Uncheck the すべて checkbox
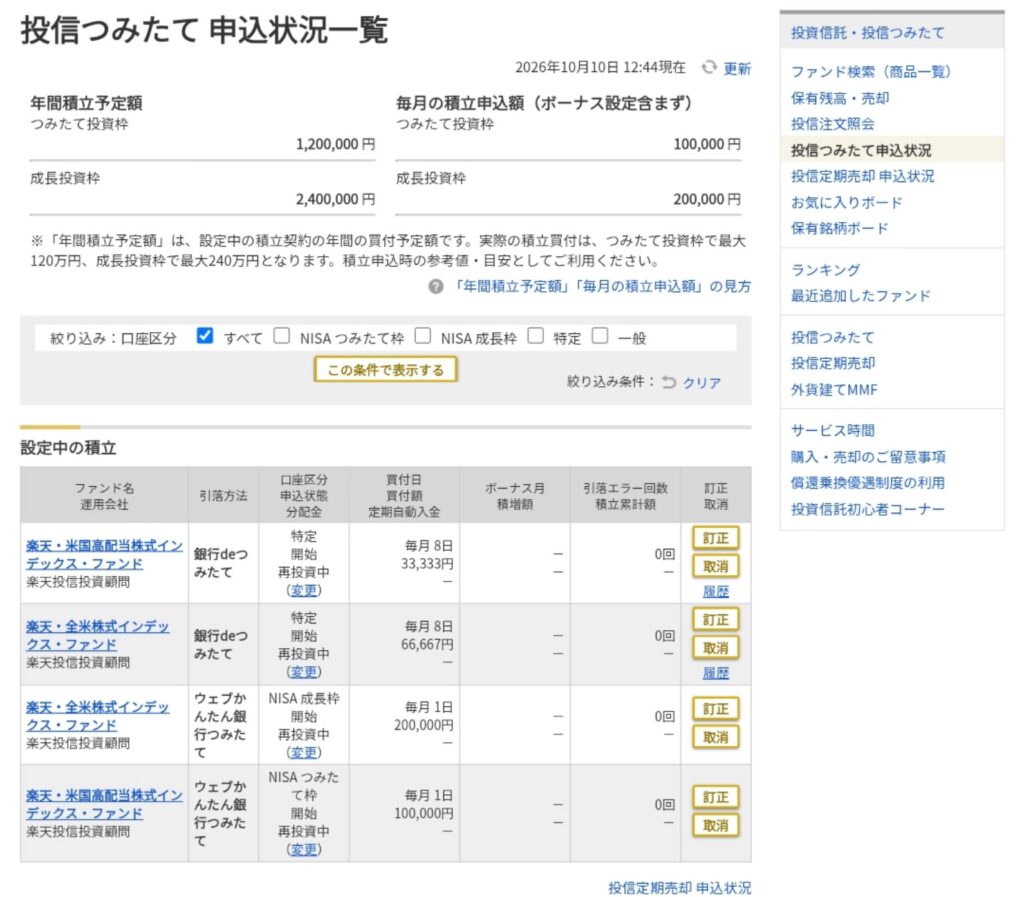Screen dimensions: 1024x897 click(x=204, y=336)
